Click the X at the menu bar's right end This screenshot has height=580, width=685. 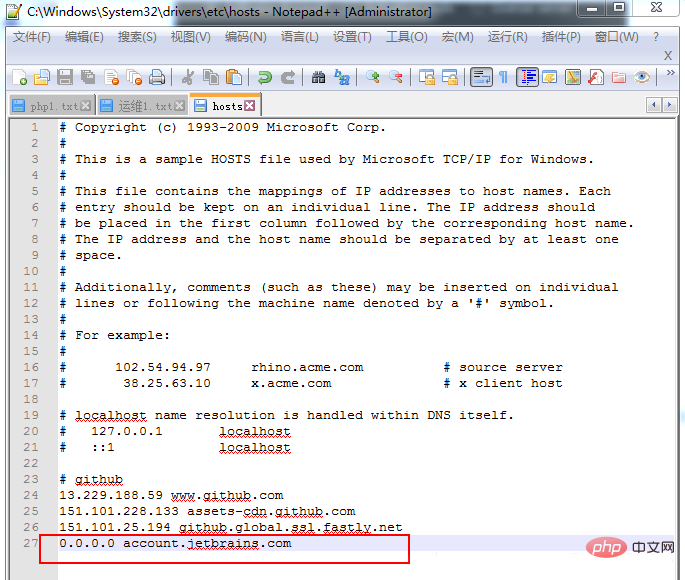click(x=668, y=56)
